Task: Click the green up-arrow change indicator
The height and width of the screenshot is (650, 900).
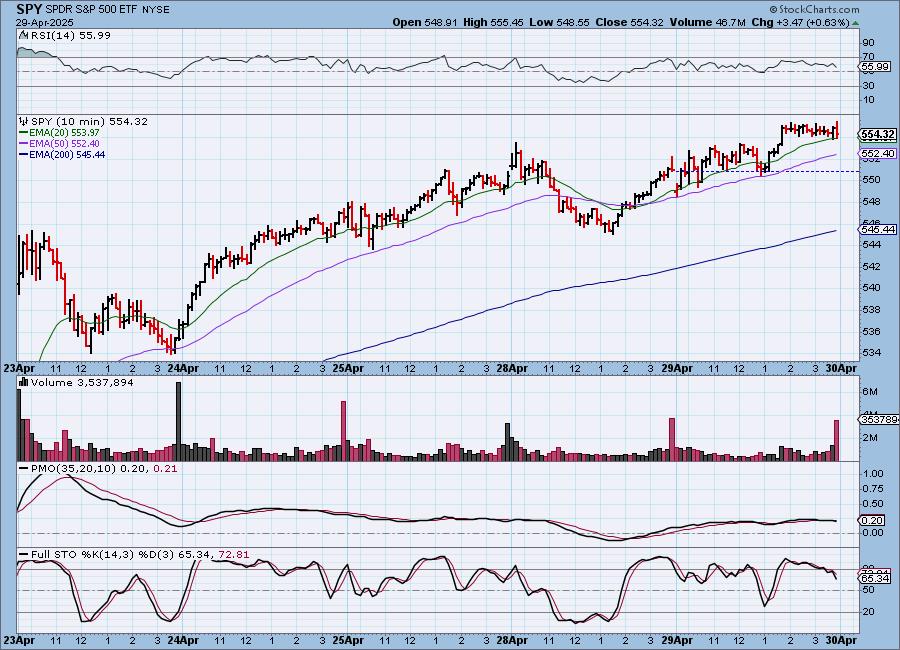Action: pos(855,24)
